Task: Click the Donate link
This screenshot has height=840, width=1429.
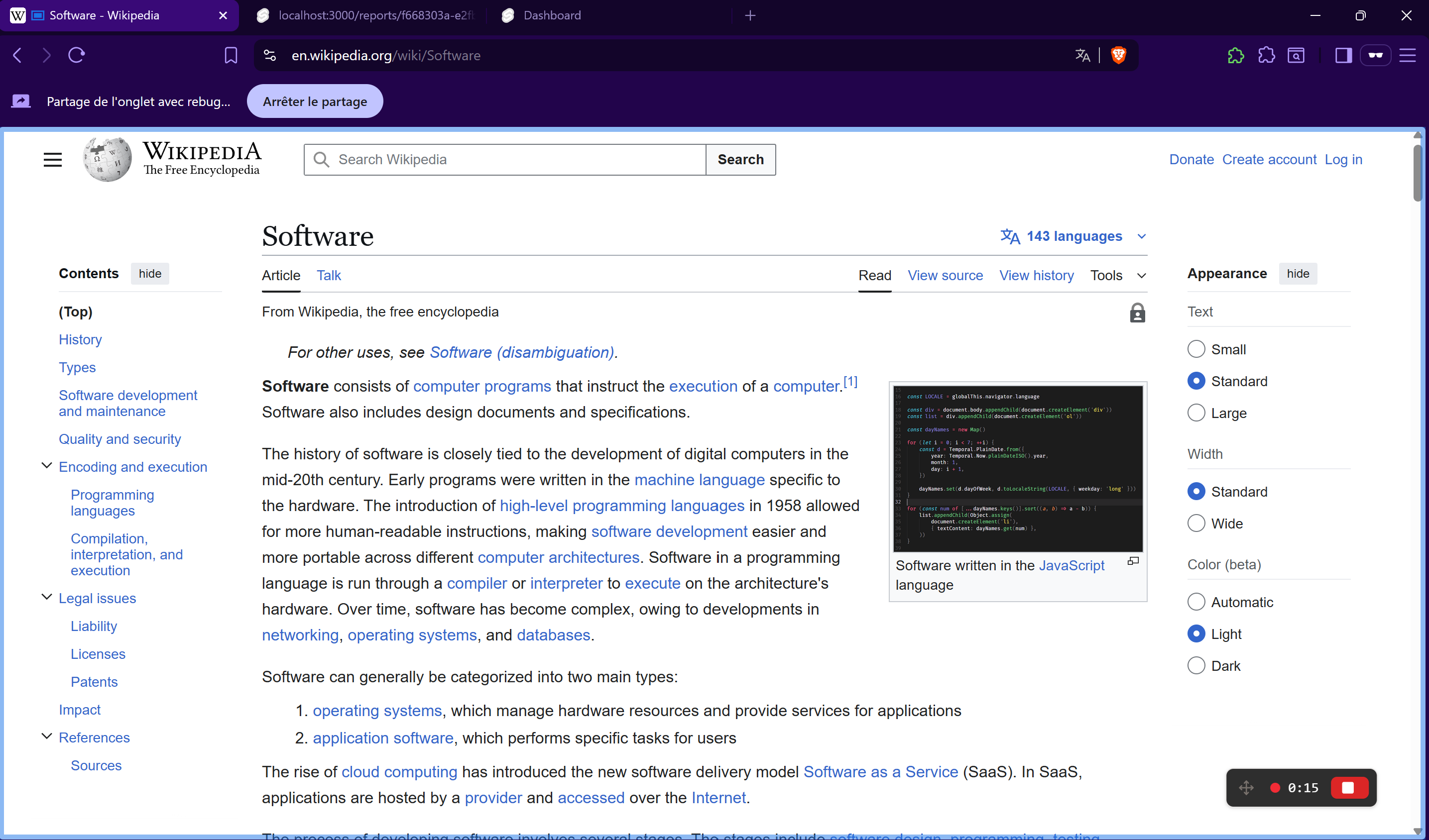Action: click(x=1191, y=160)
